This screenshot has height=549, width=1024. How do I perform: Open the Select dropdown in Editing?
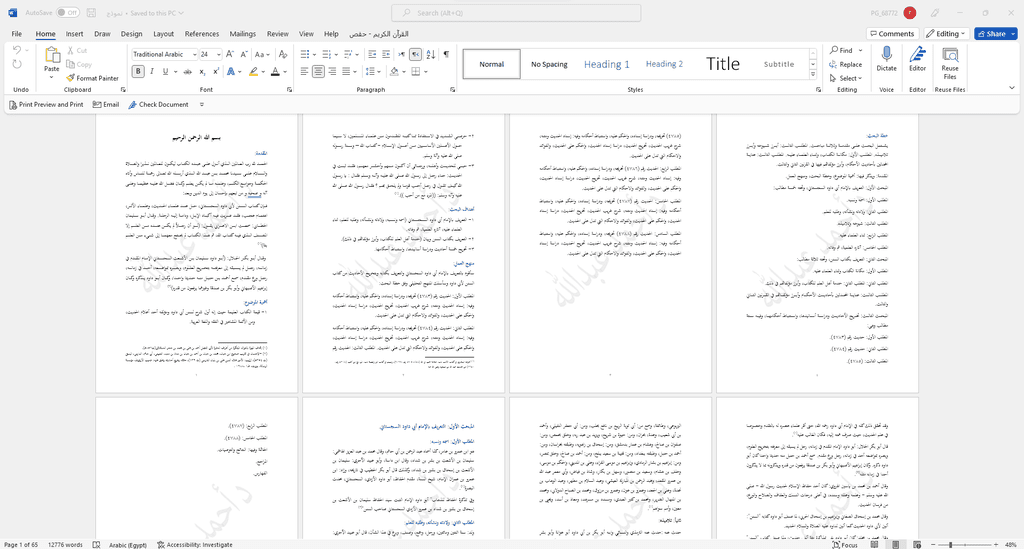(x=846, y=78)
